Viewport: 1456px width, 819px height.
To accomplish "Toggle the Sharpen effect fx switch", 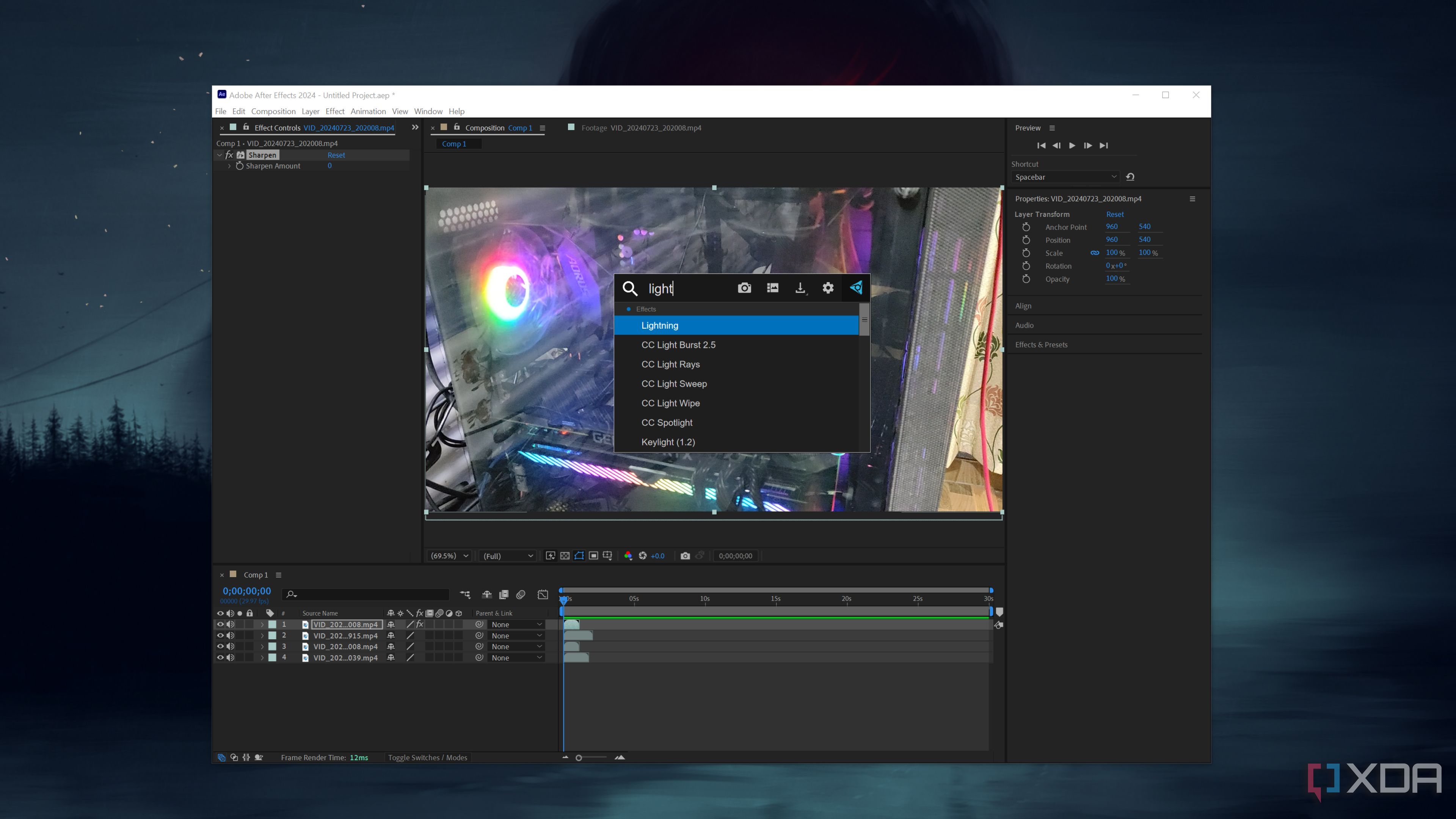I will point(229,155).
